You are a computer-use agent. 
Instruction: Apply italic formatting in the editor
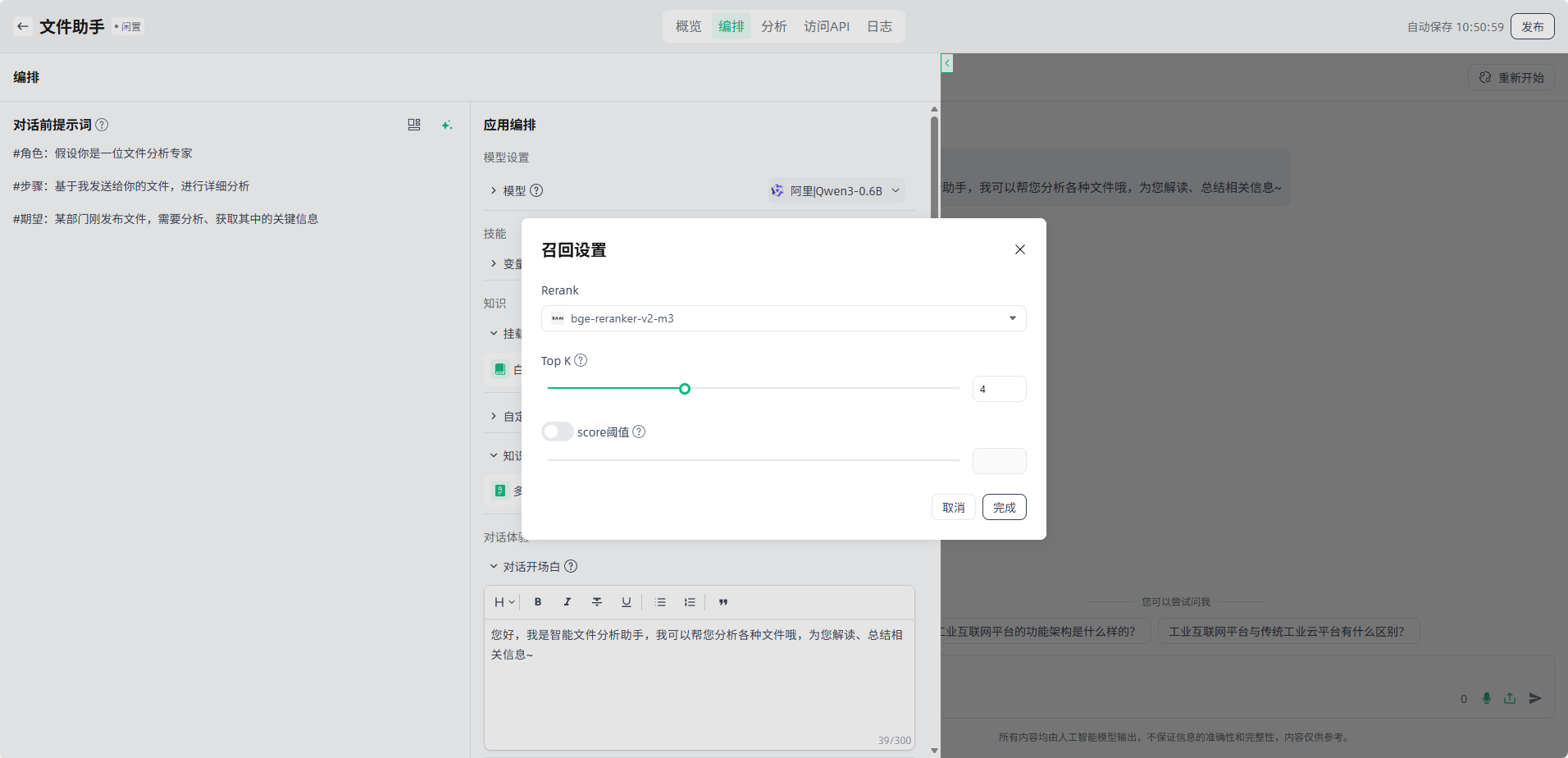tap(567, 602)
